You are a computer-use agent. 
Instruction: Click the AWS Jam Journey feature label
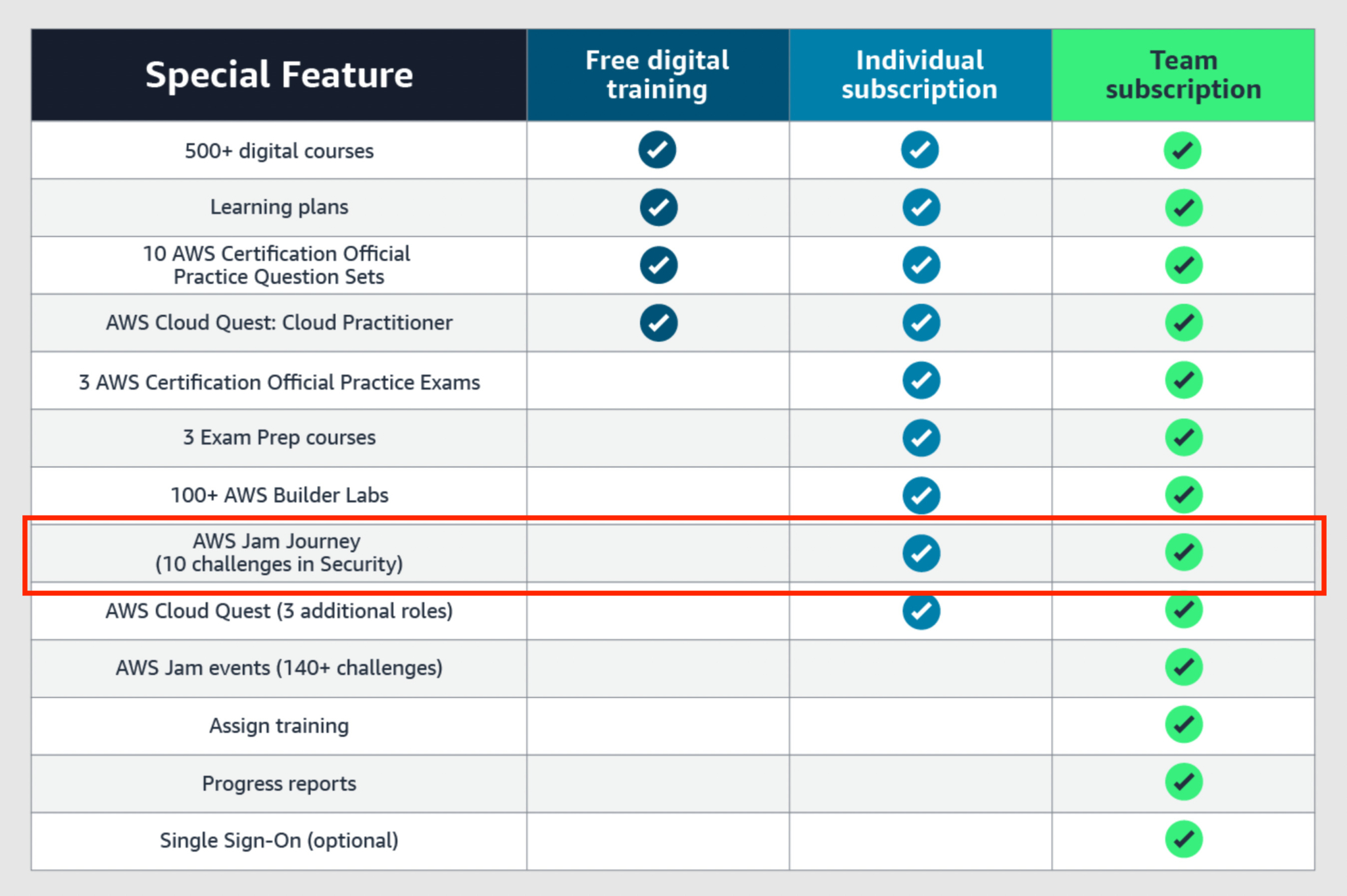(278, 552)
